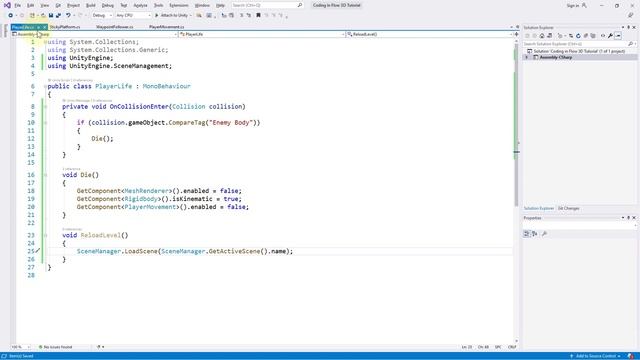Image resolution: width=640 pixels, height=360 pixels.
Task: Click the Solution Explorer collapse all icon
Action: 586,36
